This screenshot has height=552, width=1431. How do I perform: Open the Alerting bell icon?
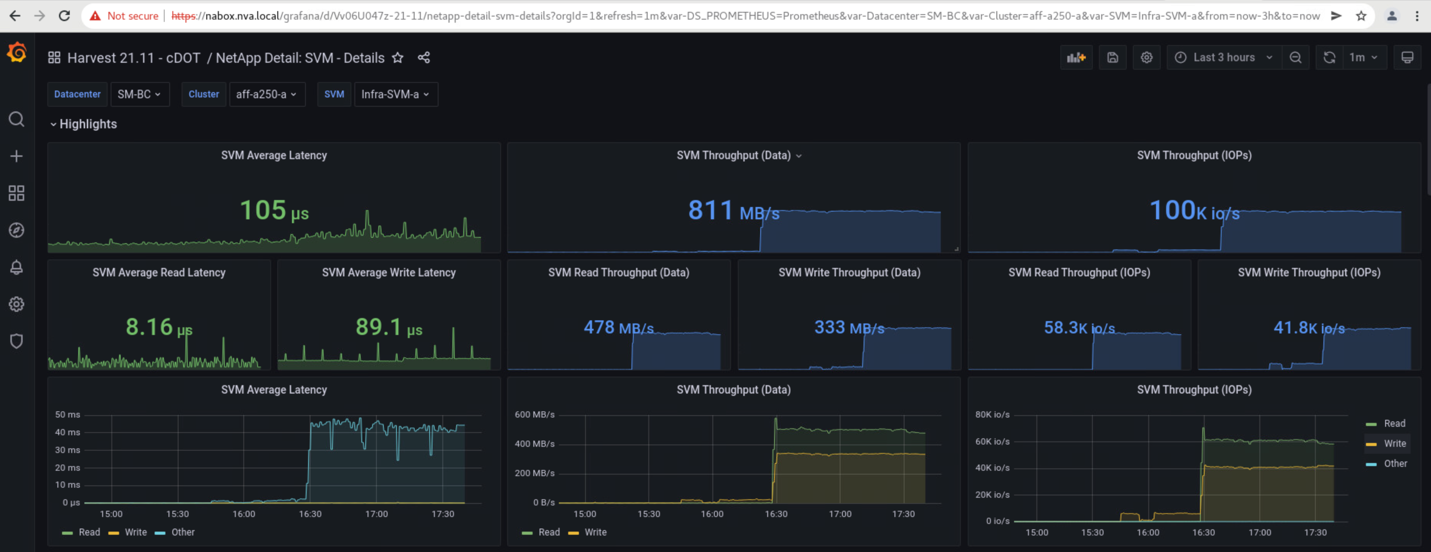[x=16, y=267]
